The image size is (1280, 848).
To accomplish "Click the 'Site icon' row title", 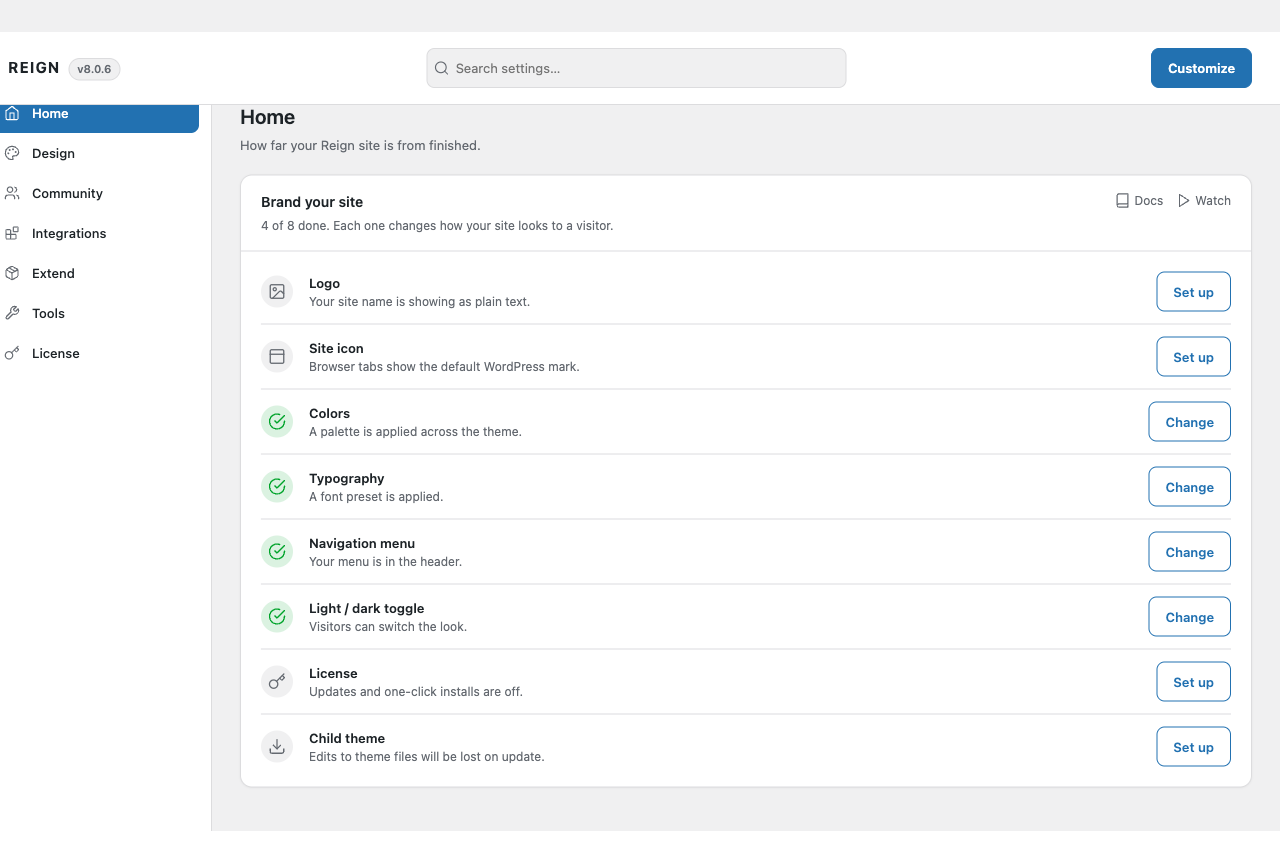I will pyautogui.click(x=336, y=348).
